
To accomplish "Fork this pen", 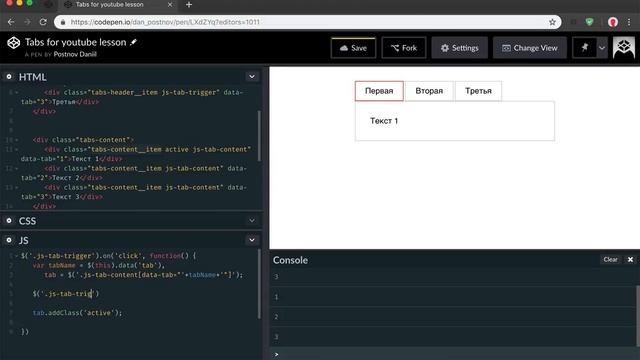I will click(x=404, y=48).
